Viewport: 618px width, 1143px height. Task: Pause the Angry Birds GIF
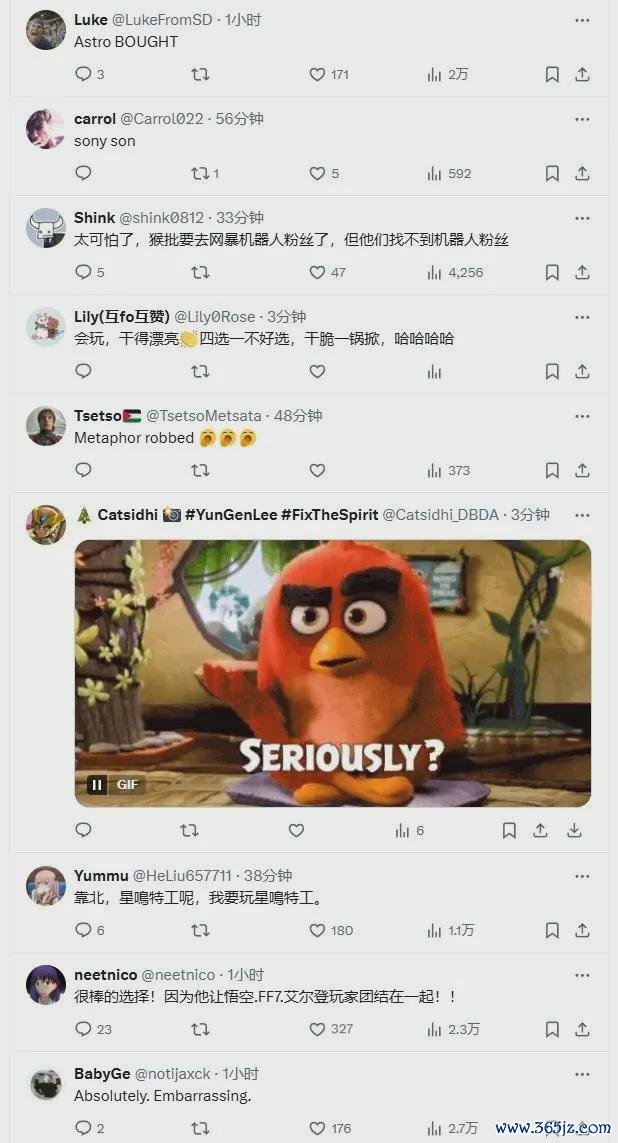(96, 784)
